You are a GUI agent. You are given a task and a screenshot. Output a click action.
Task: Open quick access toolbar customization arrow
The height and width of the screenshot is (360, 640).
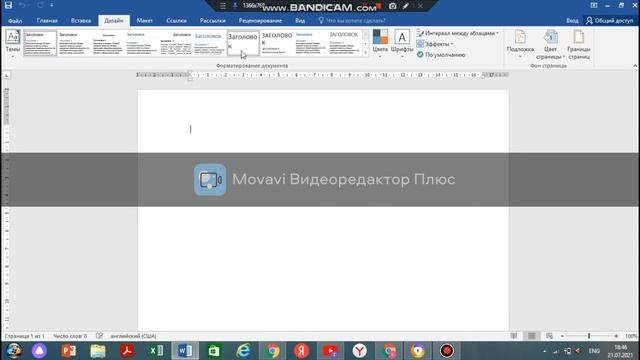(x=52, y=5)
